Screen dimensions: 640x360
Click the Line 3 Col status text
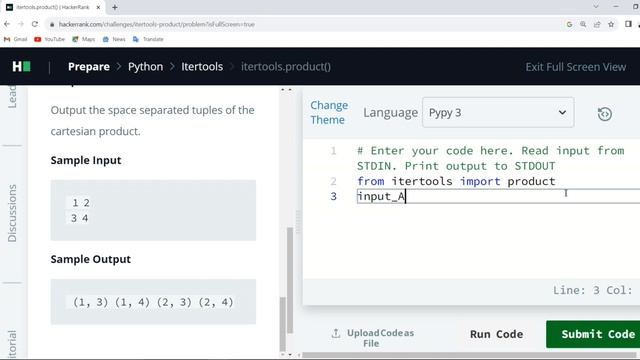click(x=592, y=290)
